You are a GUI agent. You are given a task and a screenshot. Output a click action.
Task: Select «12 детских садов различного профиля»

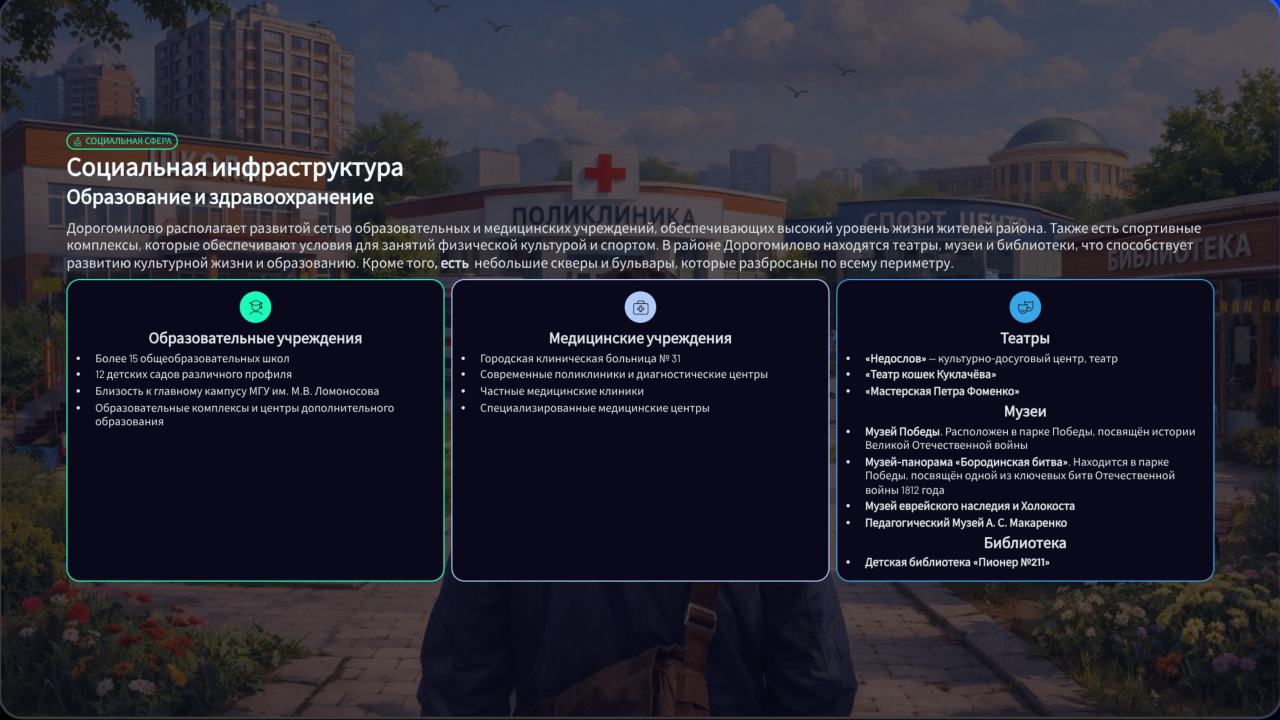tap(193, 374)
